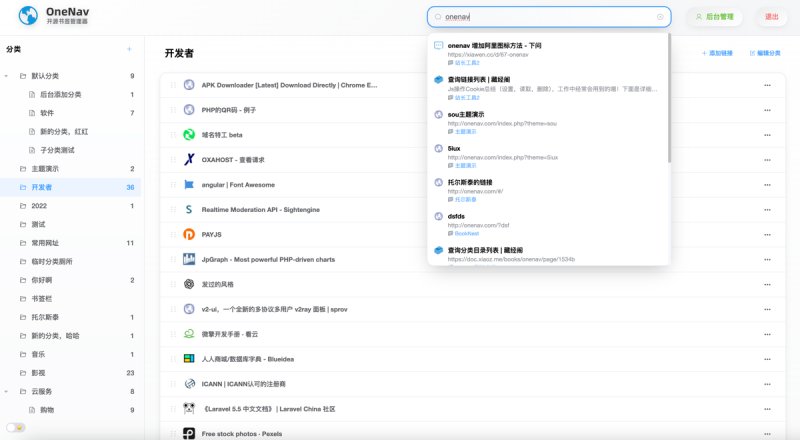Screen dimensions: 800x440
Task: Open the 音乐 category
Action: 38,354
